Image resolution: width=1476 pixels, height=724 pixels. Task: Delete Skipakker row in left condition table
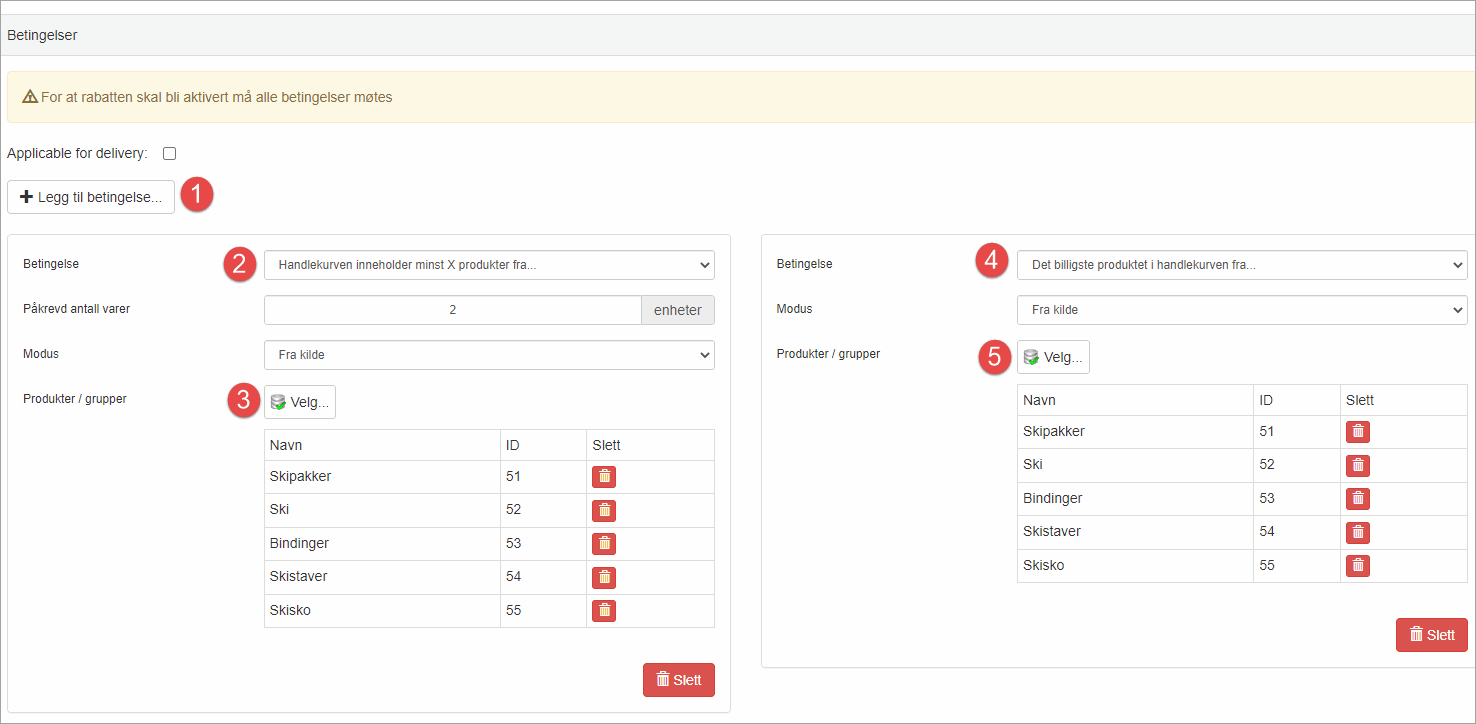coord(604,477)
